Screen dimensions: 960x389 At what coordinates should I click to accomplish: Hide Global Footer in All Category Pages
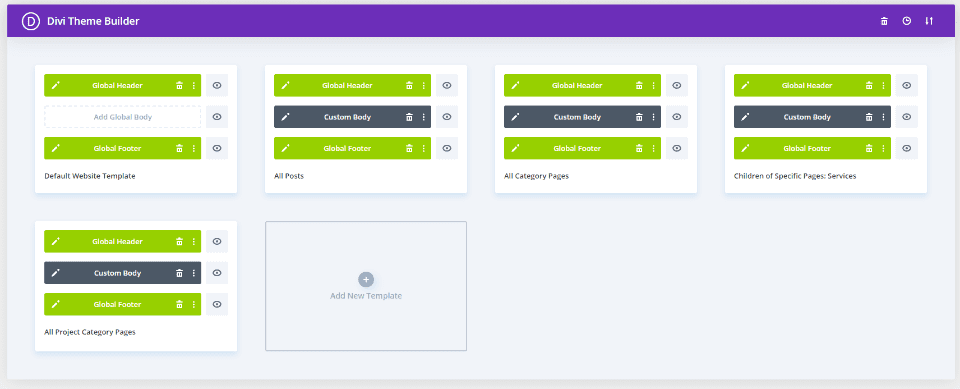677,148
